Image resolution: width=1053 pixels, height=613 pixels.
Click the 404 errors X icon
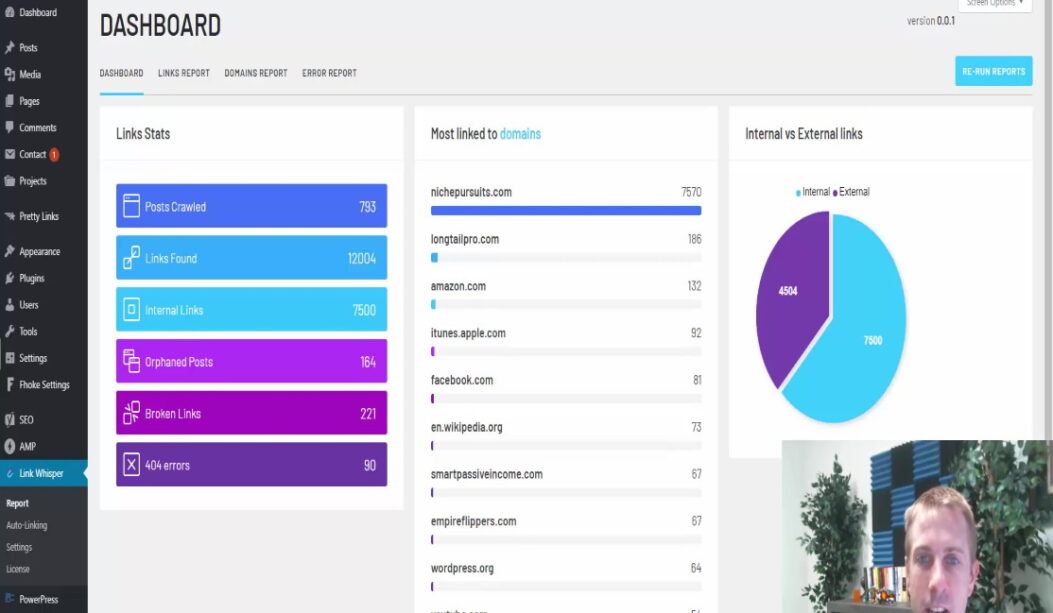pyautogui.click(x=131, y=465)
